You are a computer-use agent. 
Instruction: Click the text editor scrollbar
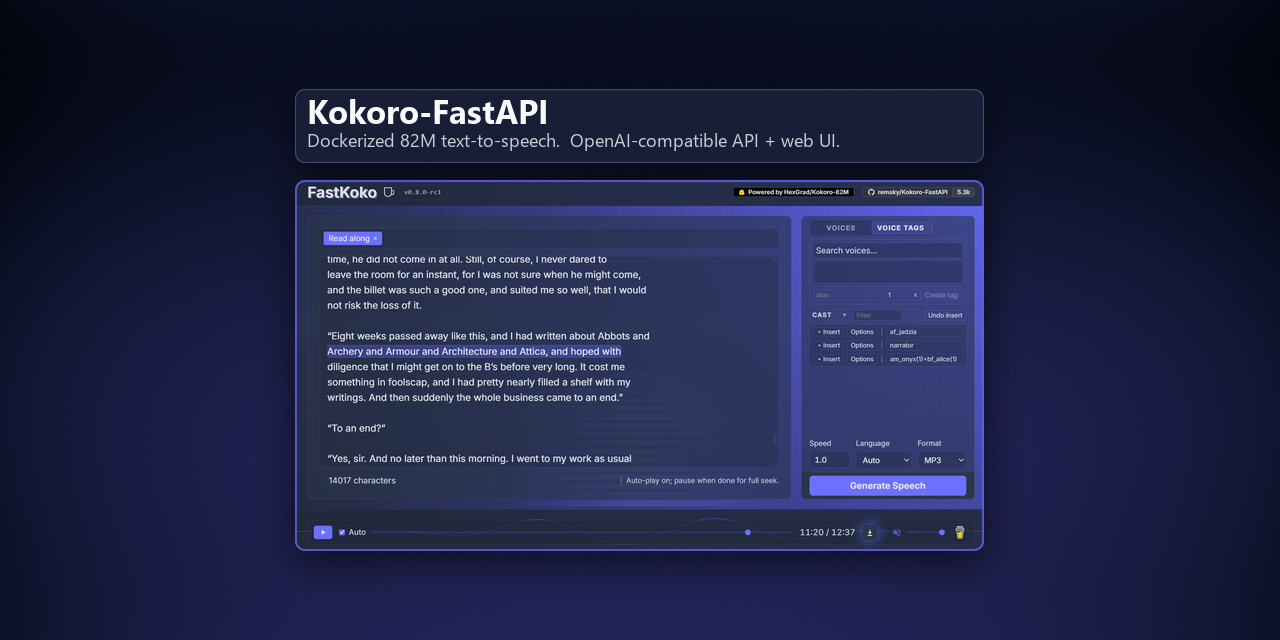tap(775, 438)
